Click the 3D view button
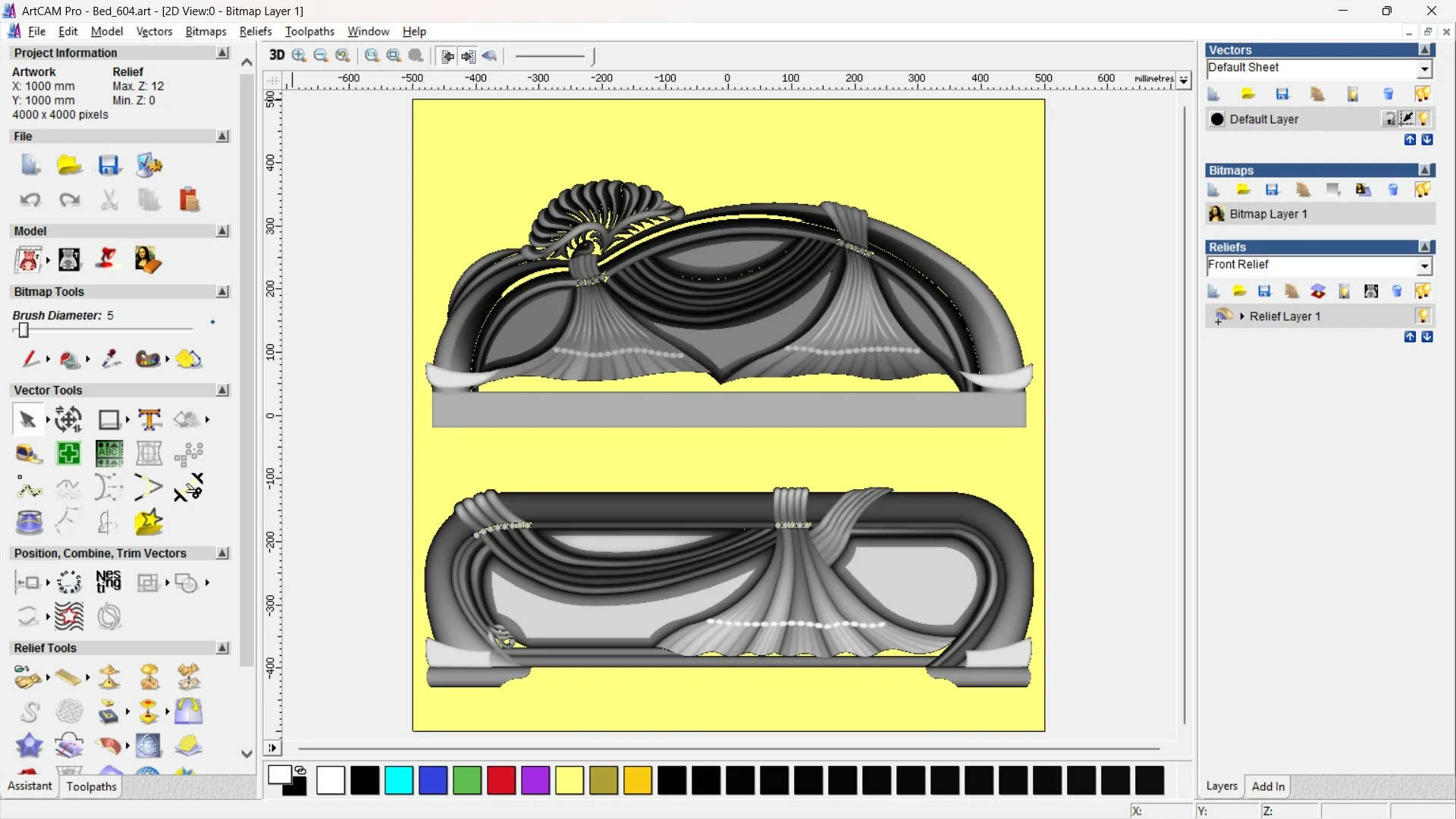The height and width of the screenshot is (819, 1456). tap(277, 55)
